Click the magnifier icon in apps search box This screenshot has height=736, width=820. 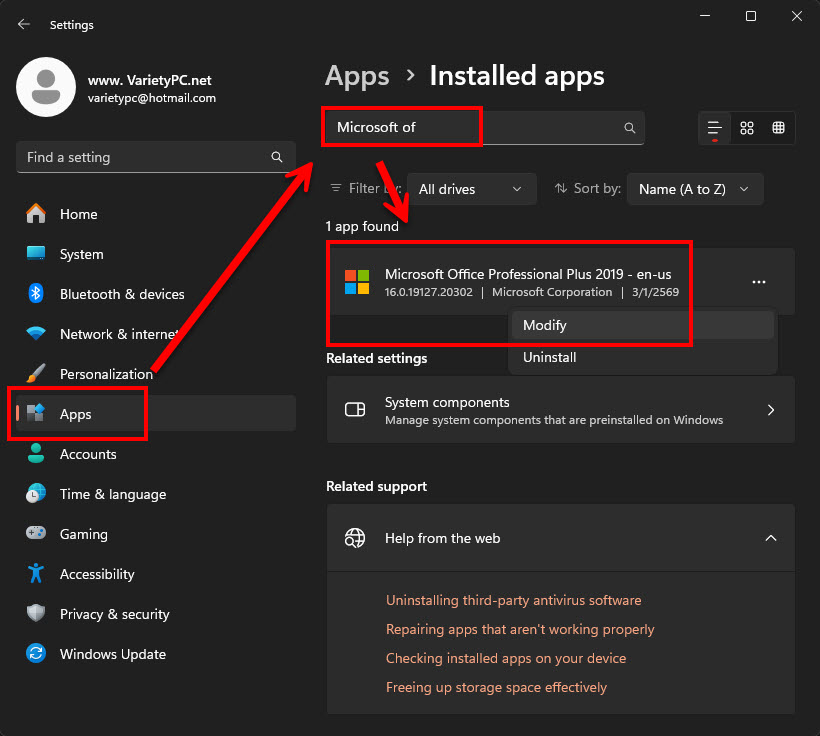click(630, 128)
